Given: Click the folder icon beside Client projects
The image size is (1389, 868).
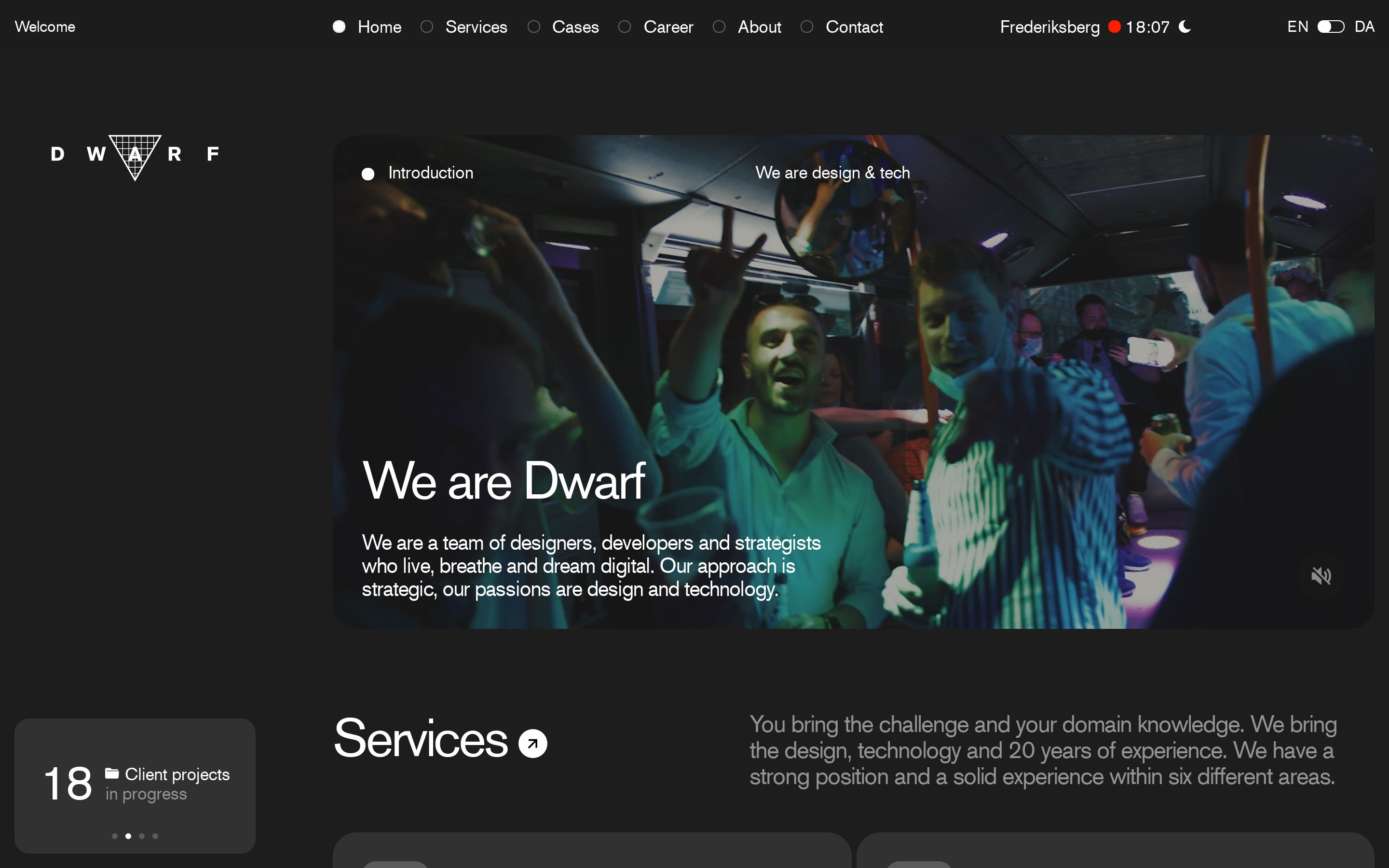Looking at the screenshot, I should 112,773.
